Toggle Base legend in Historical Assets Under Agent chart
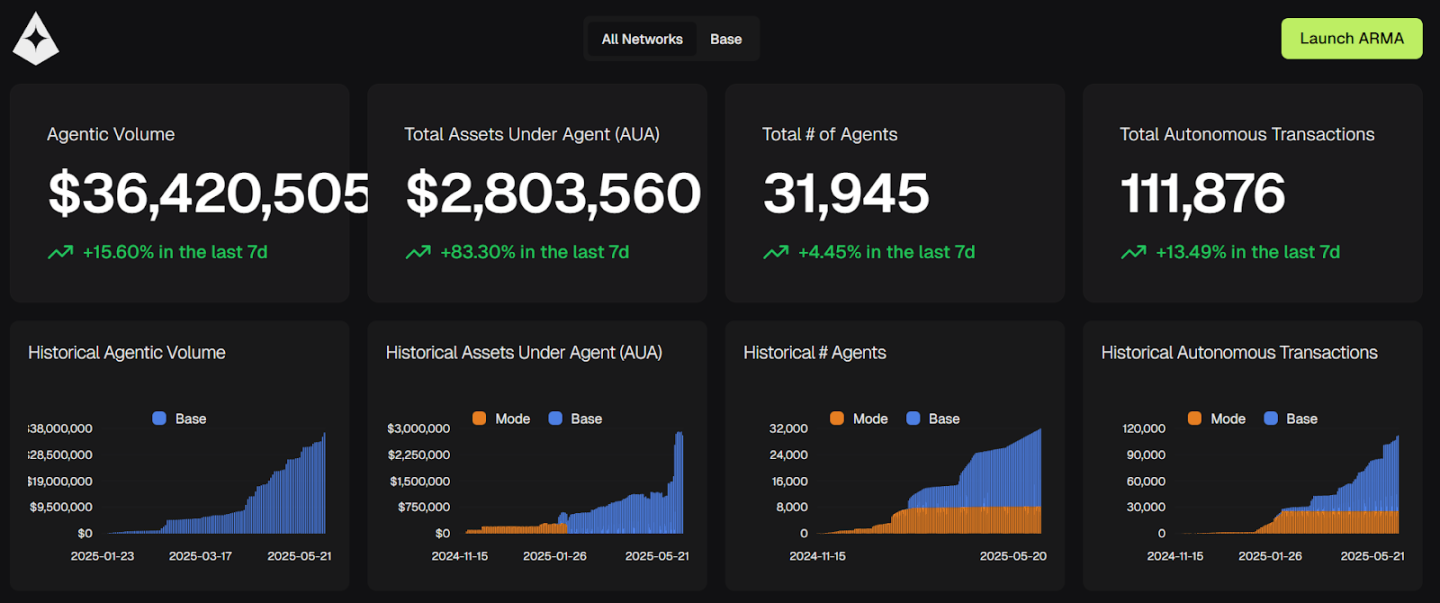This screenshot has height=603, width=1440. pos(576,419)
